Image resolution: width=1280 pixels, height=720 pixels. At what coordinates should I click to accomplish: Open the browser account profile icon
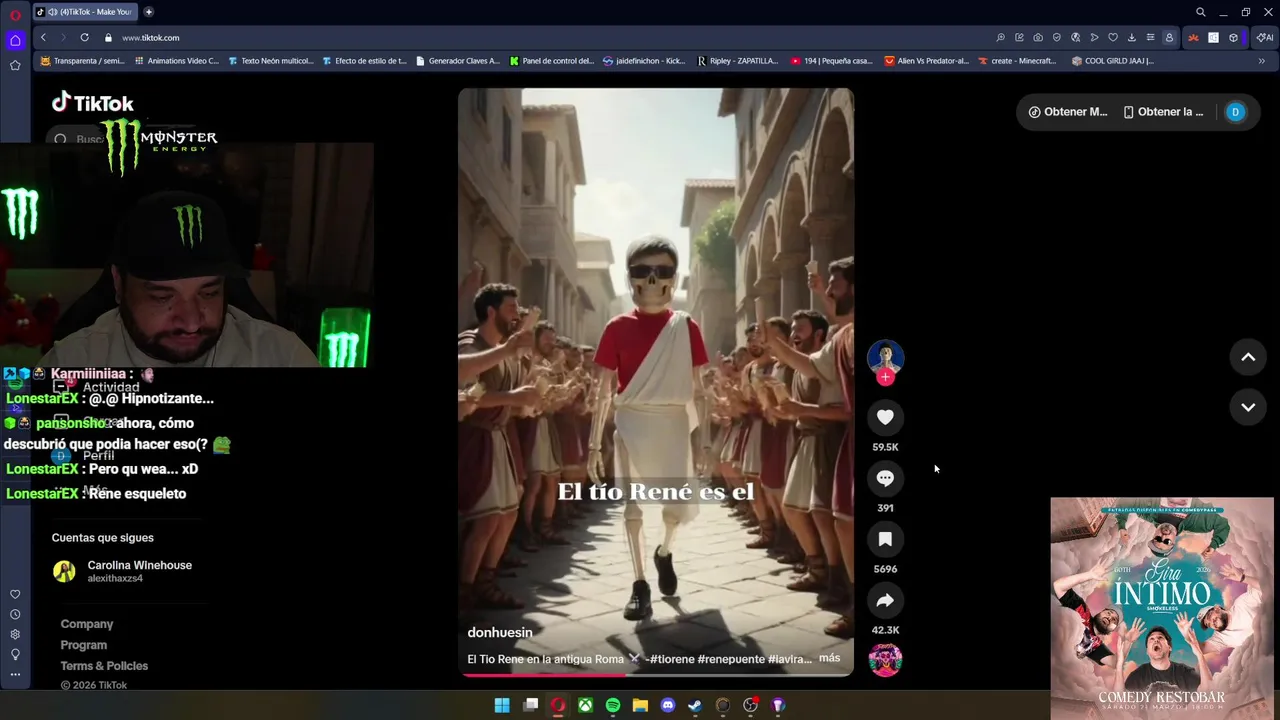click(x=1169, y=37)
